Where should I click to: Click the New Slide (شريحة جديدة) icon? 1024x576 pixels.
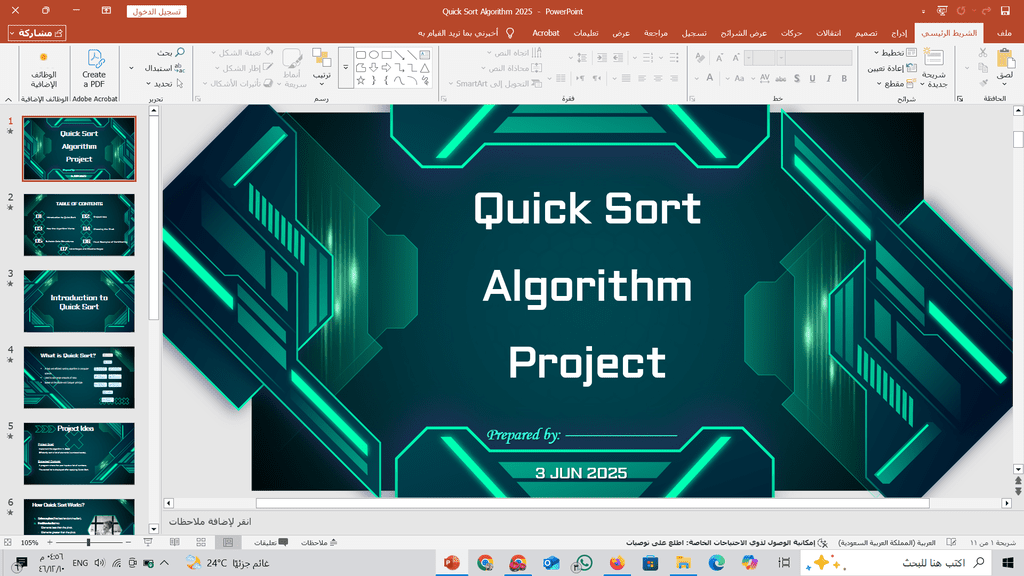point(934,66)
